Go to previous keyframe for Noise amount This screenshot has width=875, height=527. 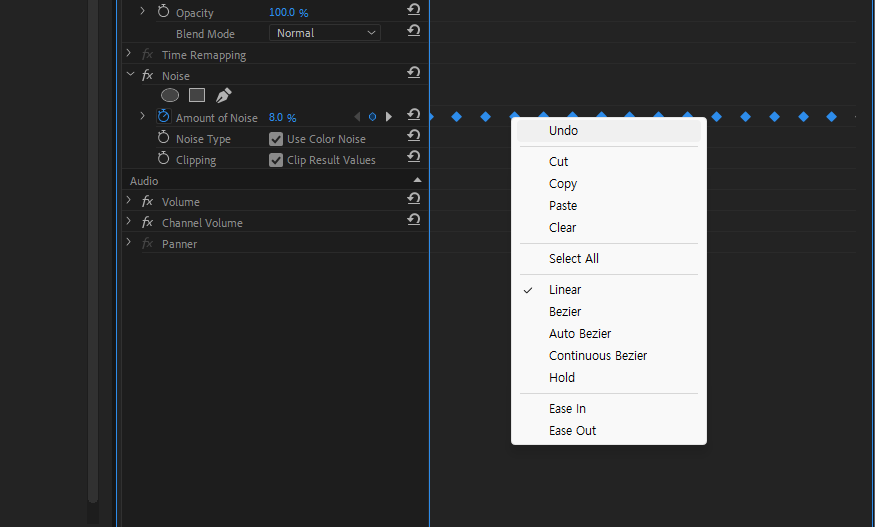coord(357,117)
